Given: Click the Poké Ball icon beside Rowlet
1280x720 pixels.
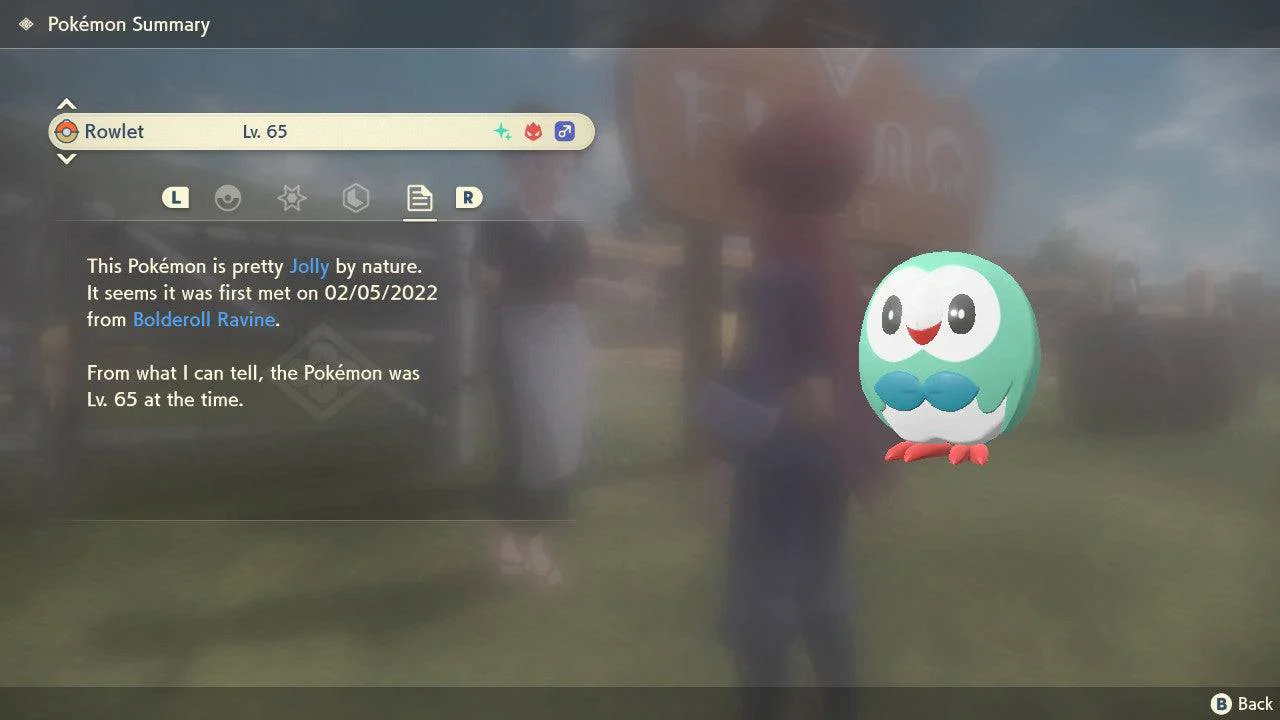Looking at the screenshot, I should tap(67, 131).
